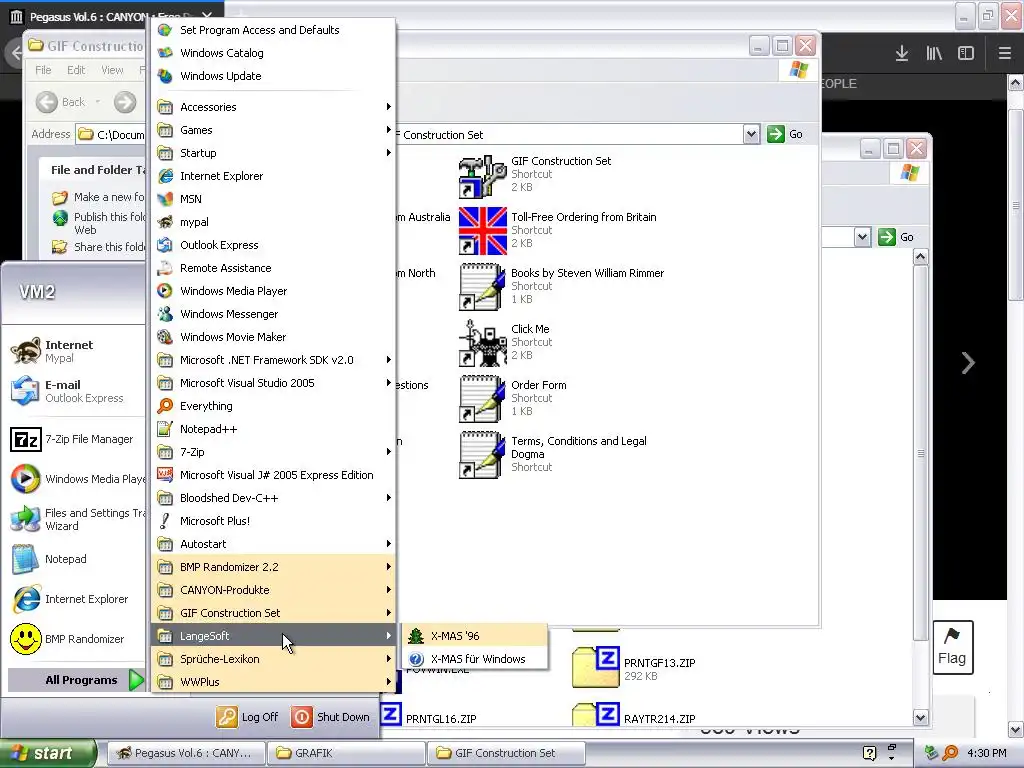Open Windows Catalog entry
This screenshot has width=1024, height=768.
click(x=273, y=53)
